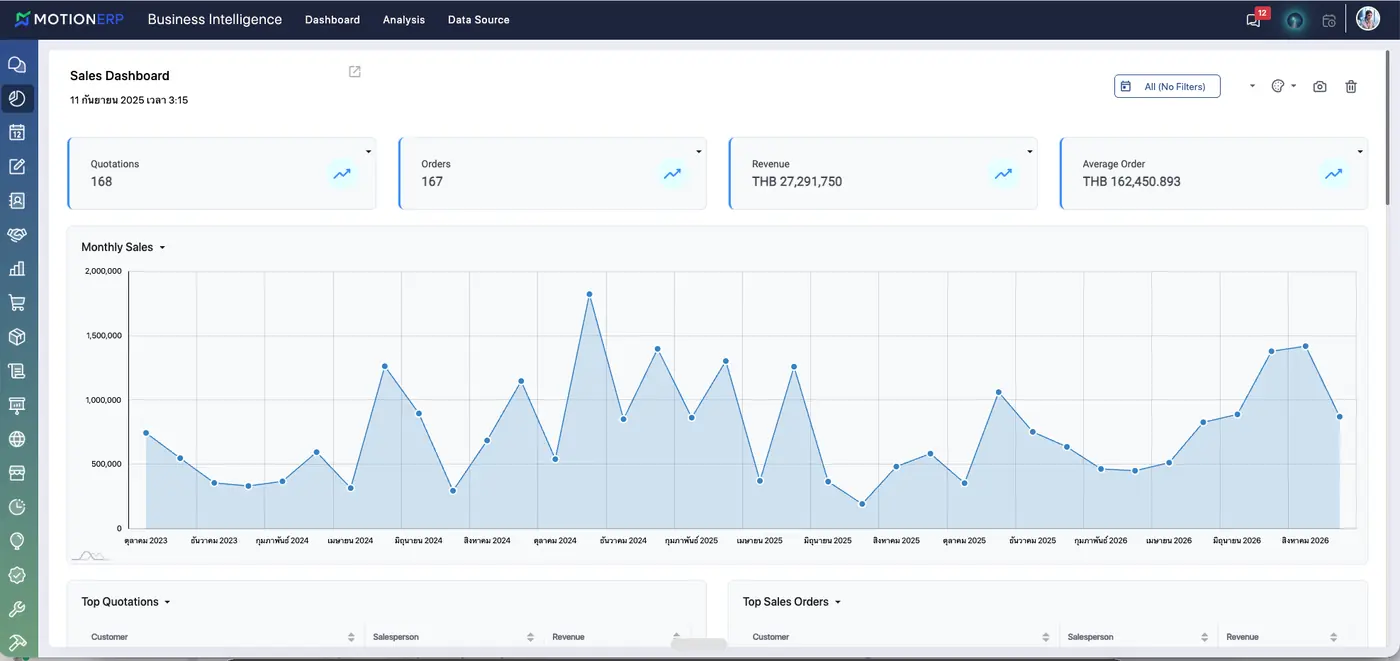Click the THB 27,291,750 revenue value

[797, 182]
